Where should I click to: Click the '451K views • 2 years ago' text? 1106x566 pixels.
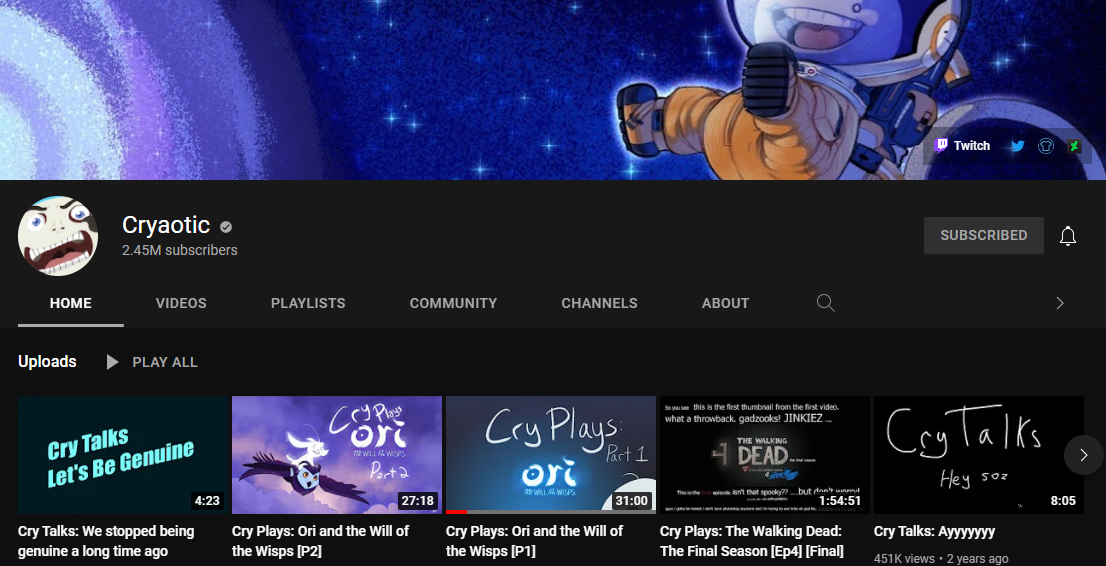click(x=941, y=558)
